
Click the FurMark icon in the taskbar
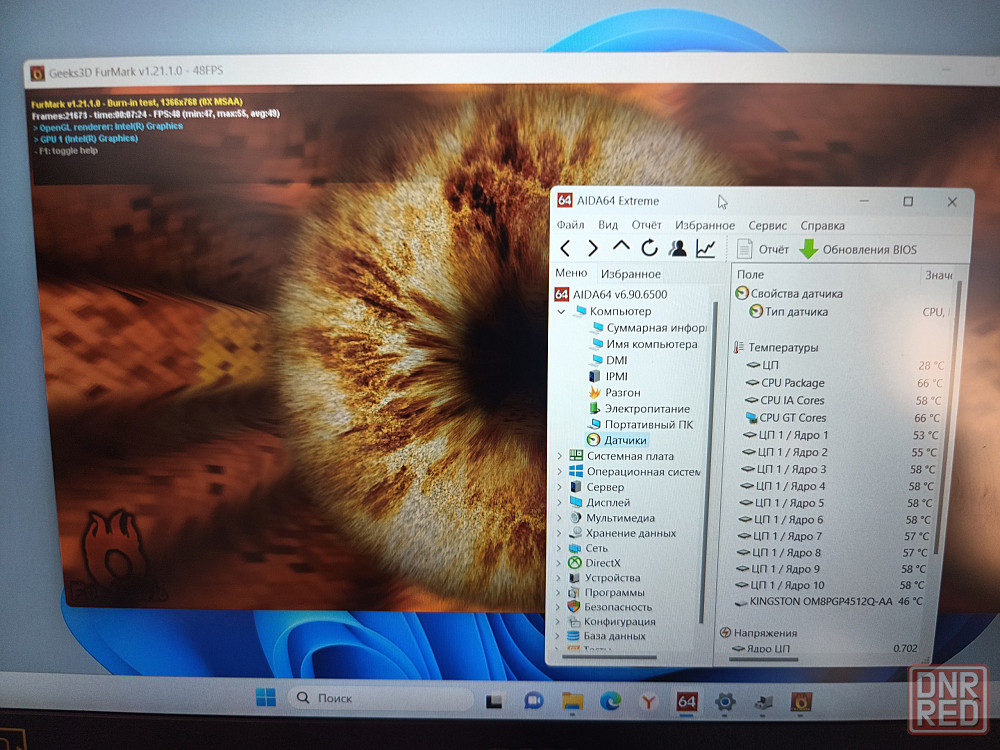click(x=801, y=702)
